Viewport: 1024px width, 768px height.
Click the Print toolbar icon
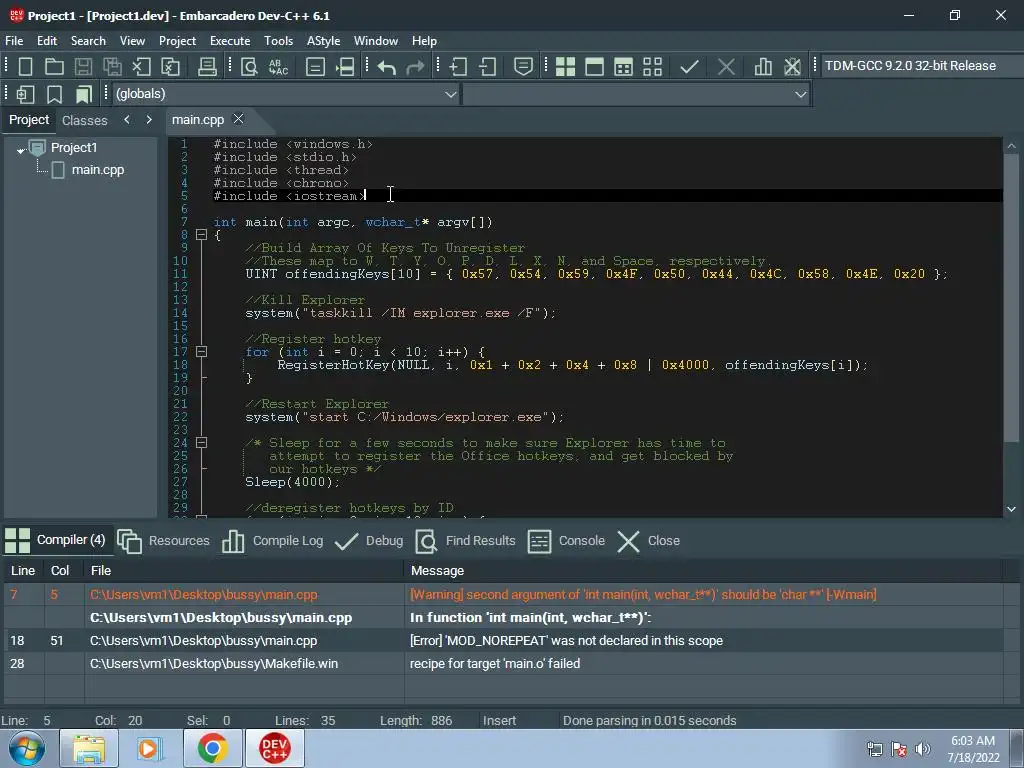(x=207, y=67)
